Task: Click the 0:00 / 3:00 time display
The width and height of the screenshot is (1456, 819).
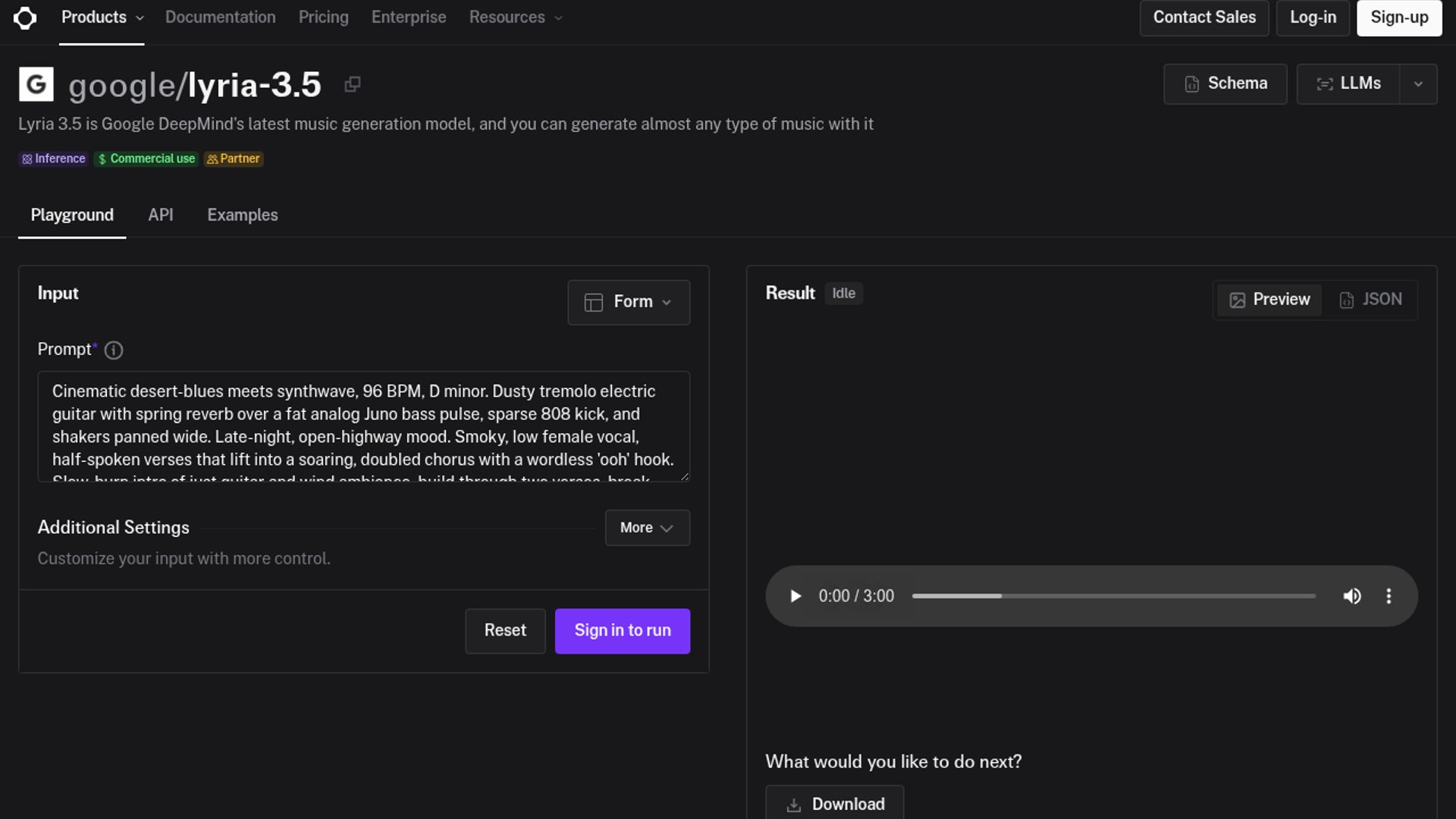Action: [x=856, y=596]
